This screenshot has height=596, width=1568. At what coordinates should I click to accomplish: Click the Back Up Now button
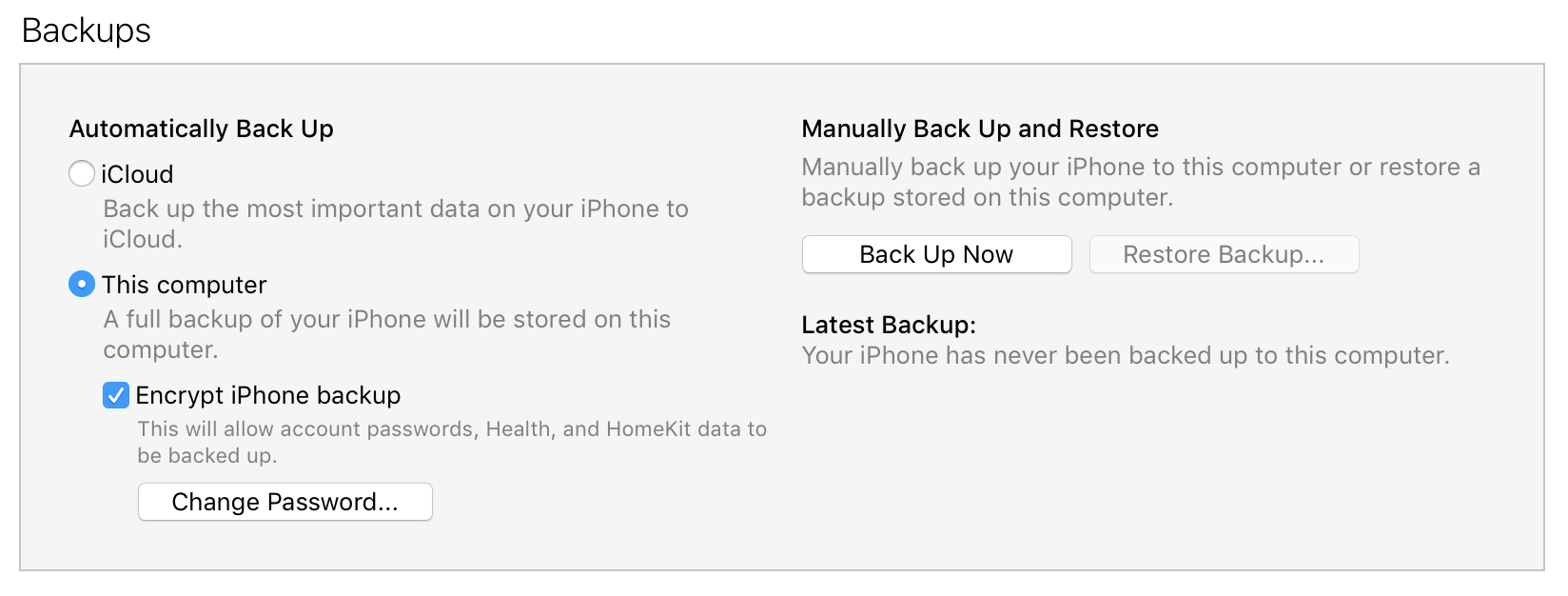[935, 254]
